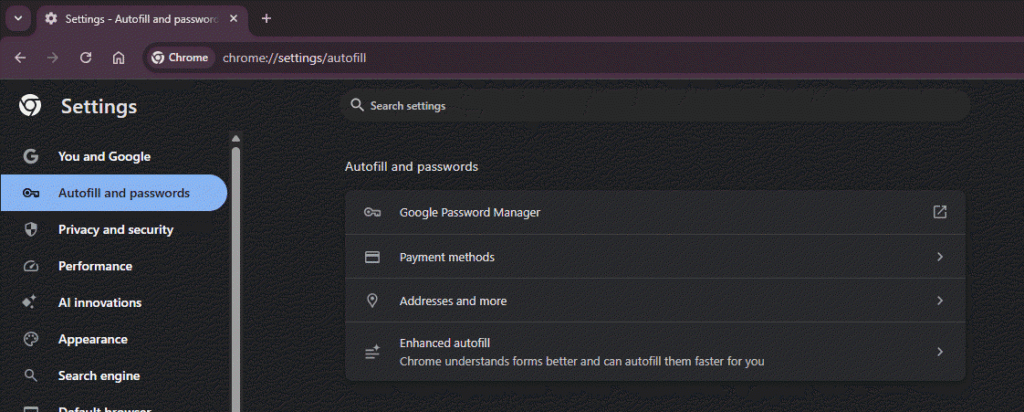1024x412 pixels.
Task: Focus the Search settings field
Action: click(x=655, y=105)
